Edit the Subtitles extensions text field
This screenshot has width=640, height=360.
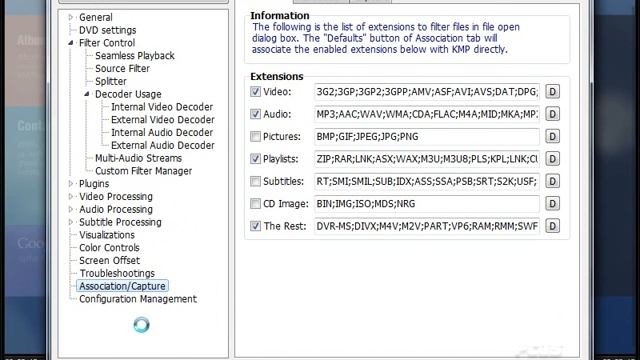[x=427, y=181]
